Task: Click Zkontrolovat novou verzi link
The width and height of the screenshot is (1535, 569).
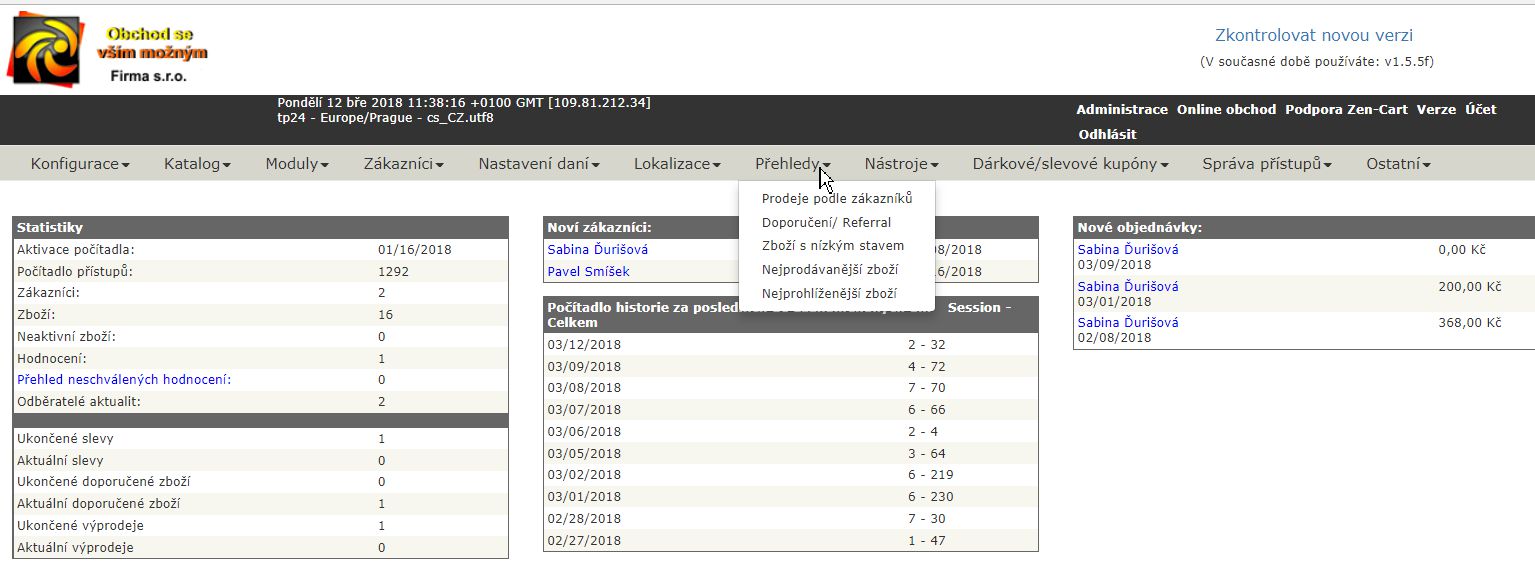Action: tap(1313, 36)
